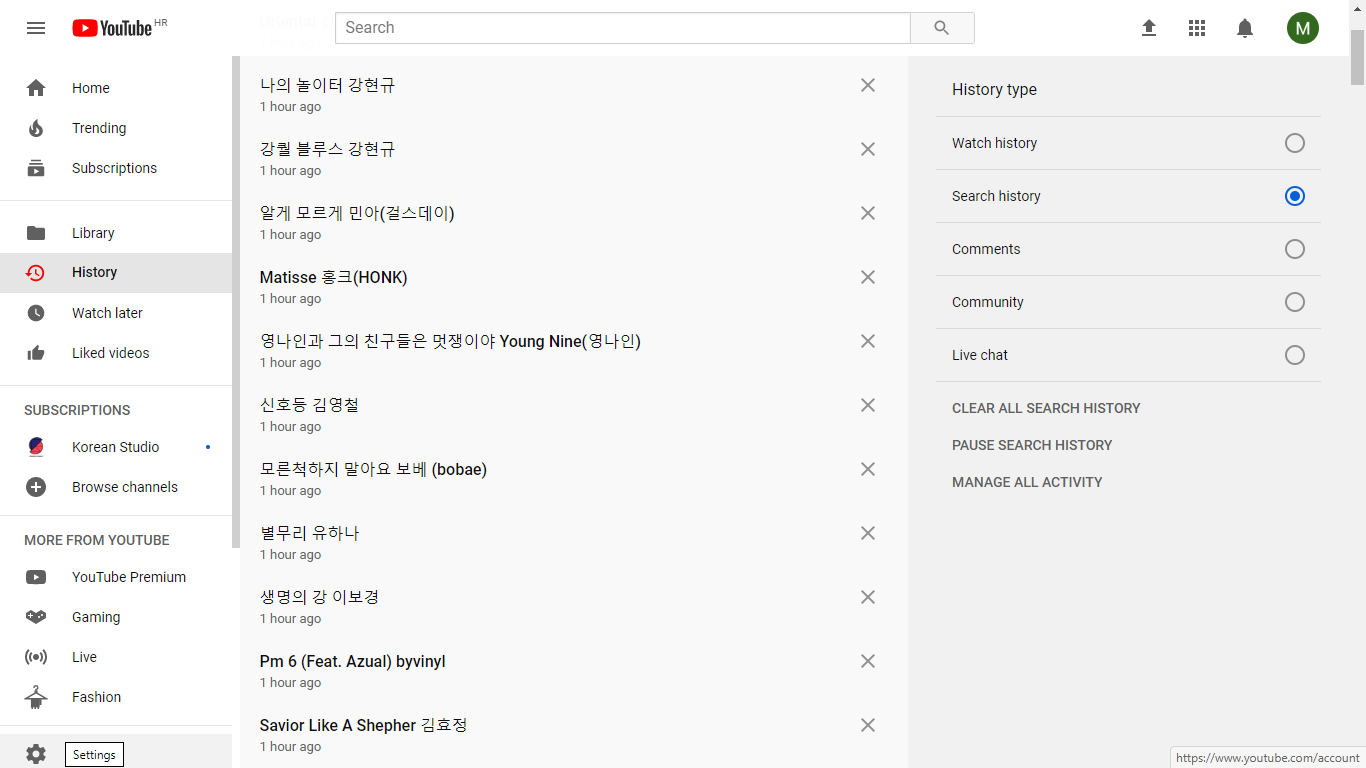1366x768 pixels.
Task: Select the Live chat radio button
Action: pyautogui.click(x=1295, y=355)
